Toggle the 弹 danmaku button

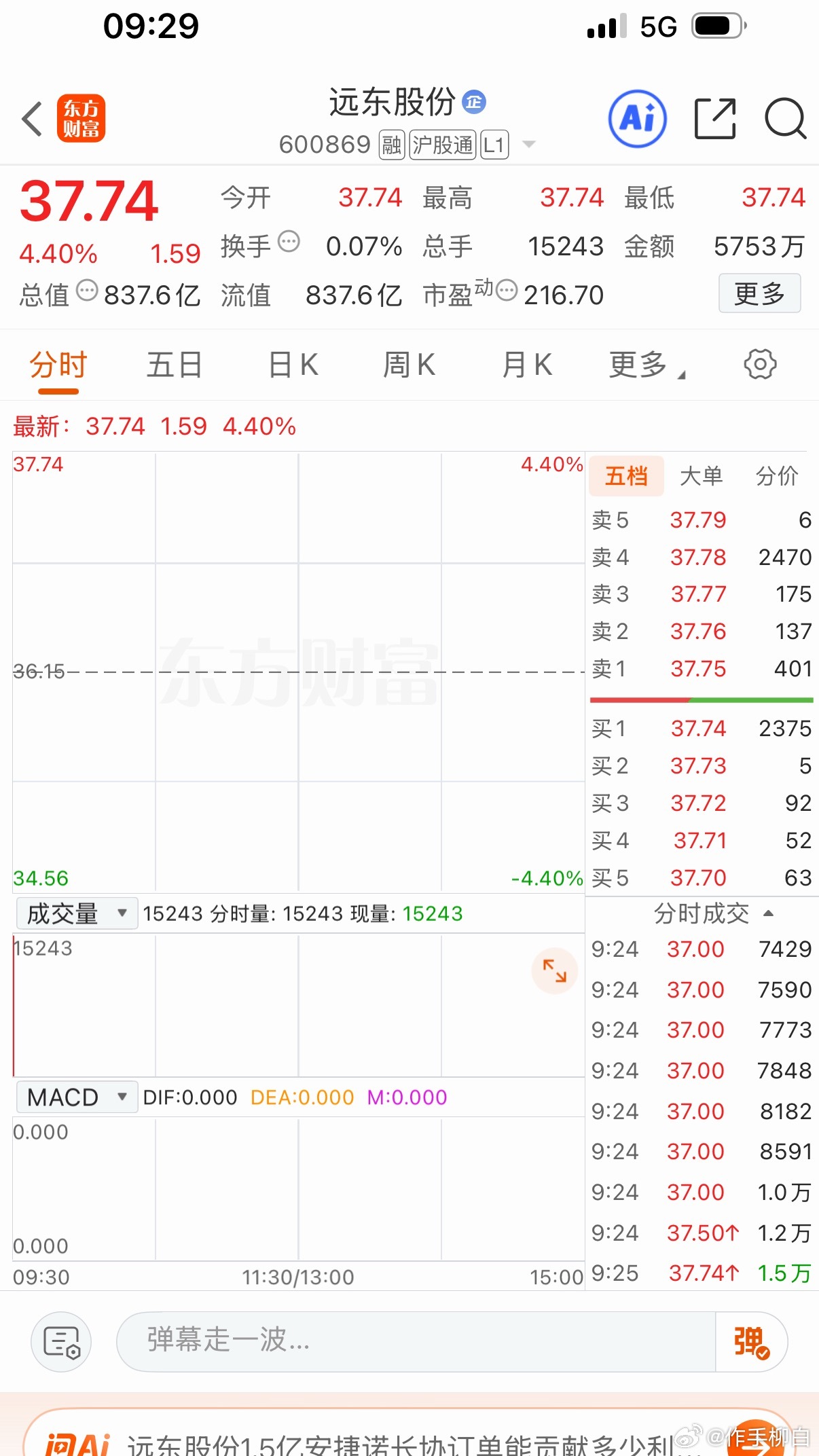751,1342
